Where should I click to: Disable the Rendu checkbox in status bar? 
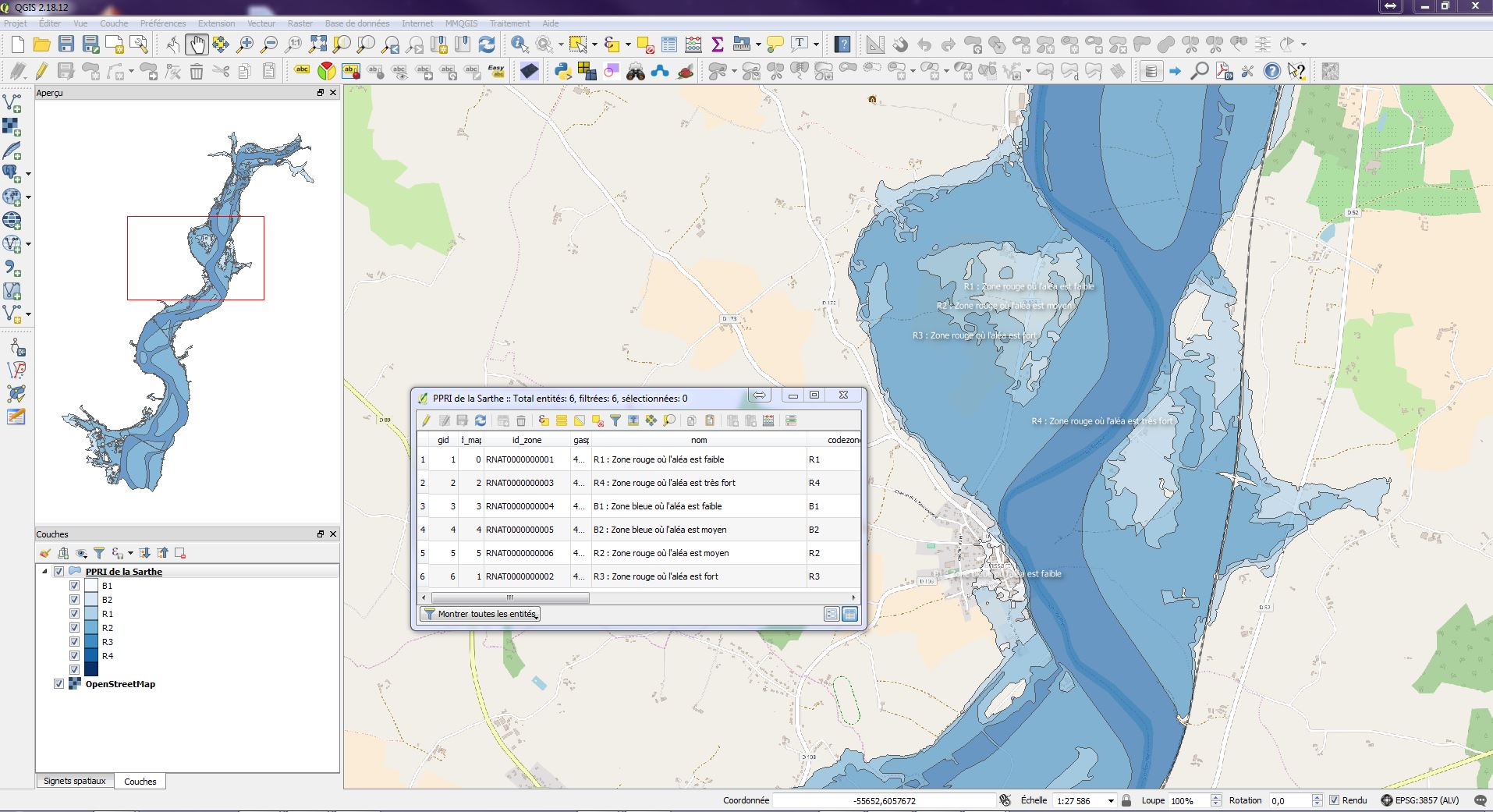point(1334,800)
